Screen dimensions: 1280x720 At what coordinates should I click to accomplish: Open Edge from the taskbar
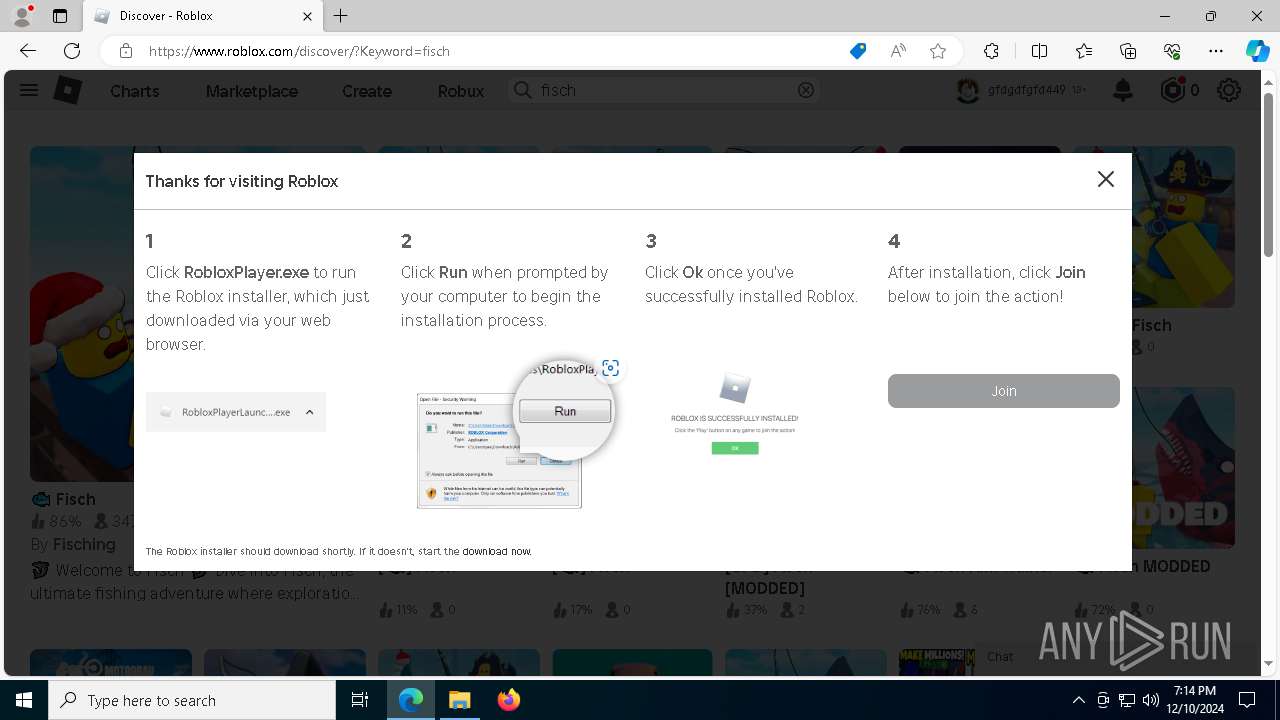(411, 700)
